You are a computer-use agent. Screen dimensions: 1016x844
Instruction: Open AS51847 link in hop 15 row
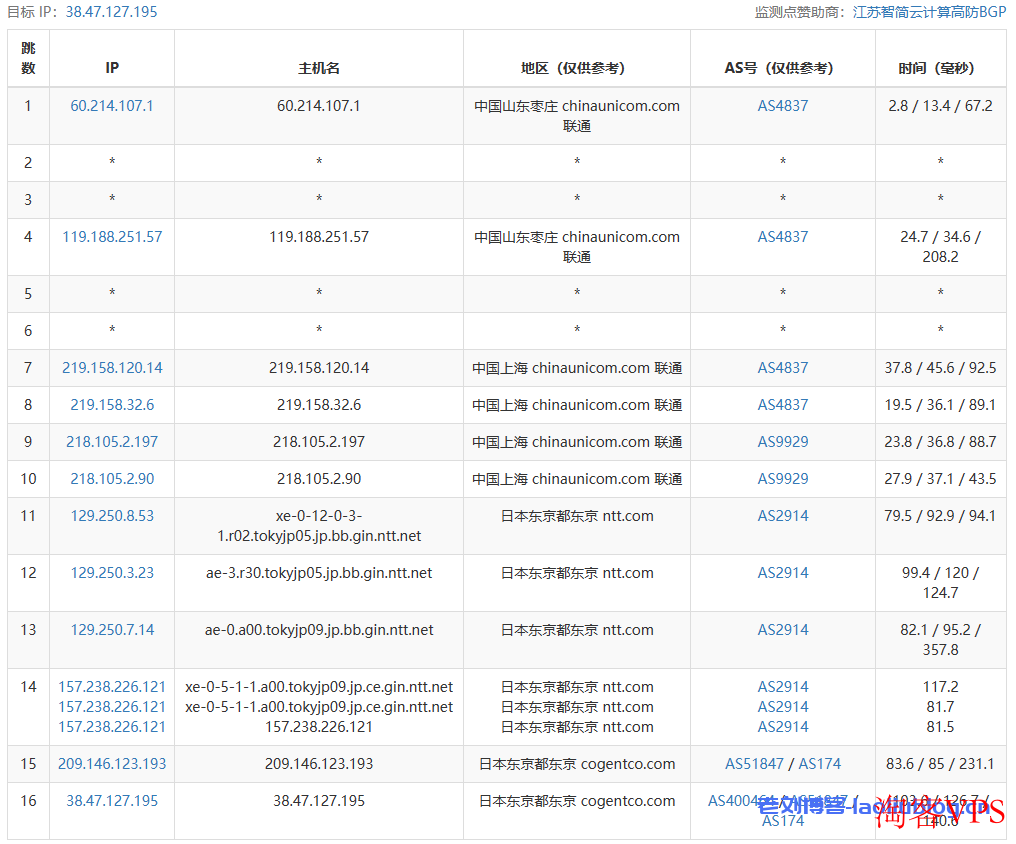click(x=754, y=764)
